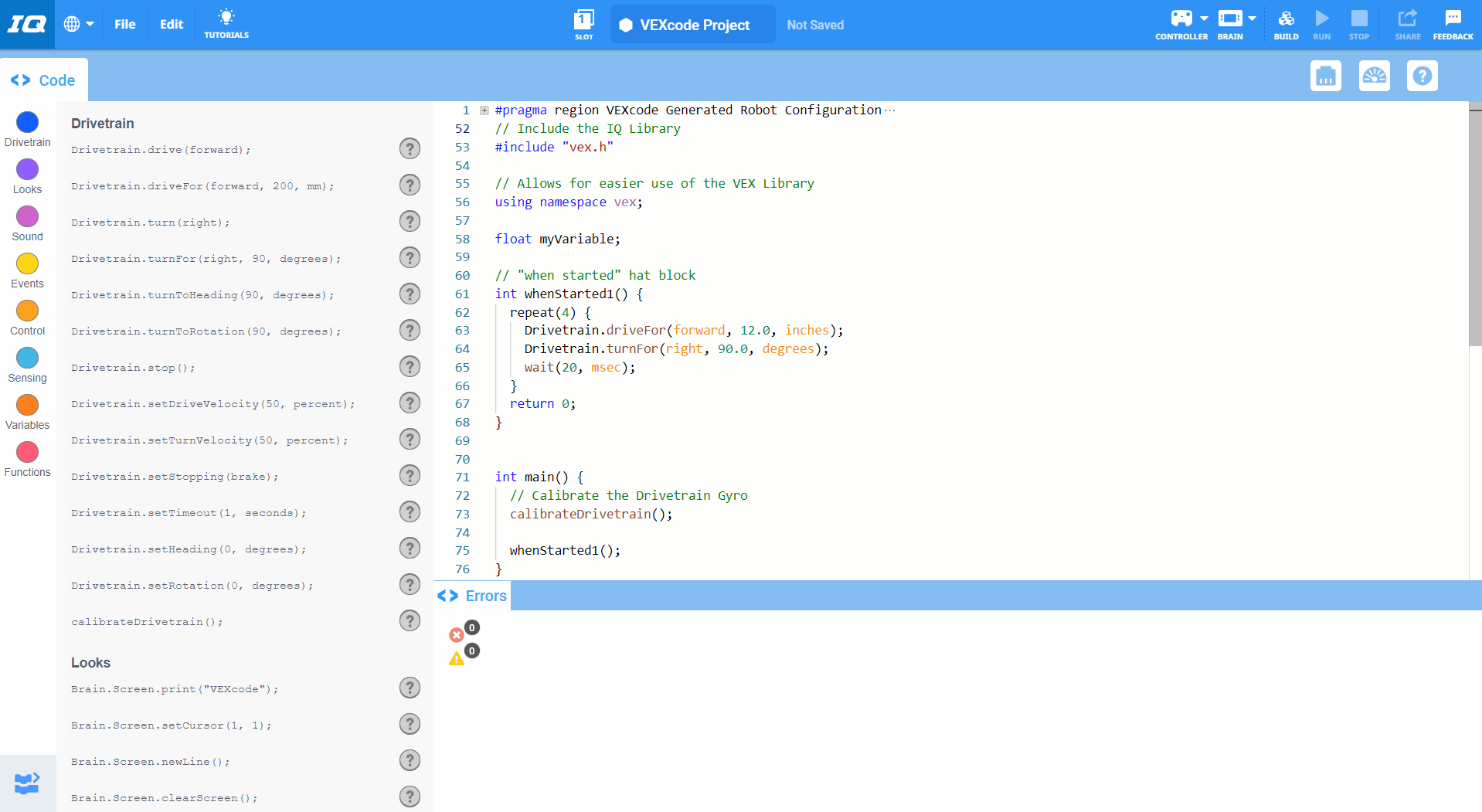The image size is (1482, 812).
Task: Select the Looks category
Action: [27, 177]
